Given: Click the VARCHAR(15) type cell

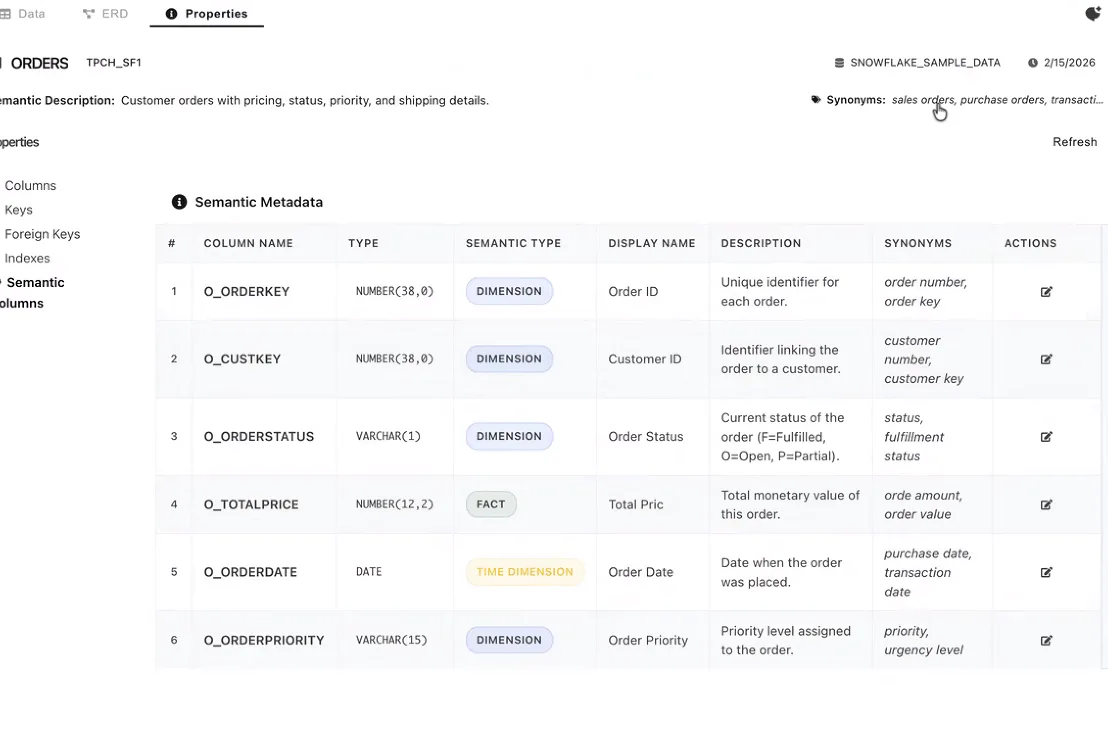Looking at the screenshot, I should click(391, 640).
